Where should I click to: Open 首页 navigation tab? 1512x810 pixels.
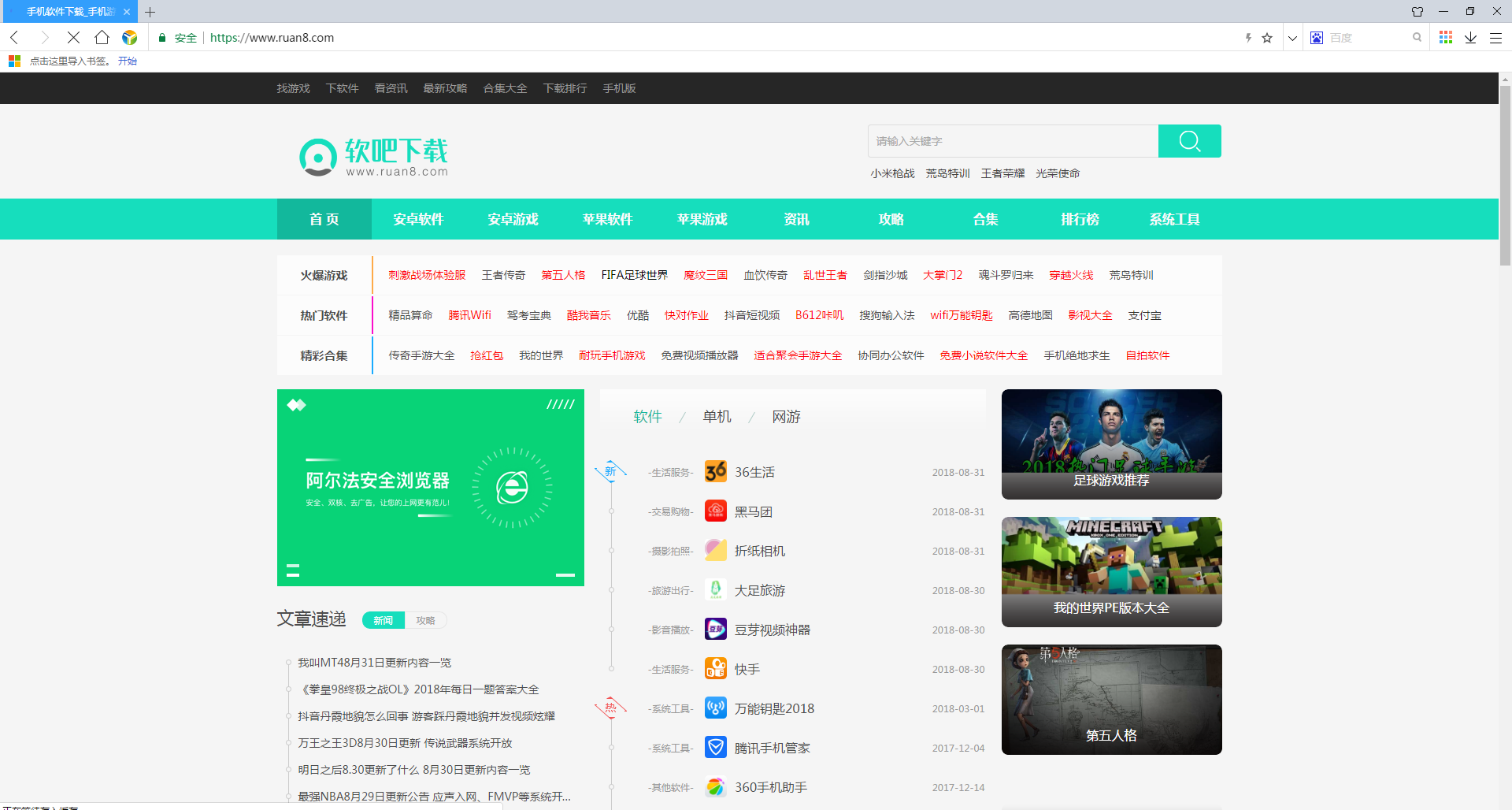324,219
